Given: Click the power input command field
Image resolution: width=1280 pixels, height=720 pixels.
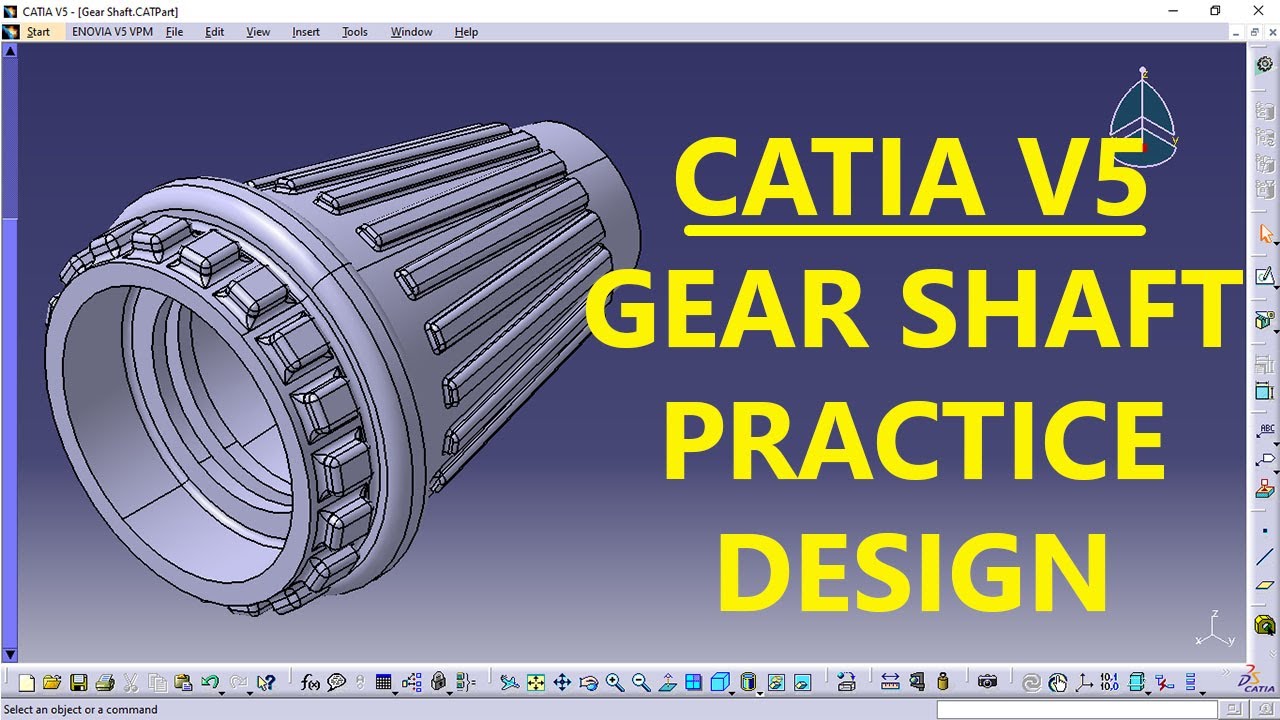Looking at the screenshot, I should [1077, 710].
